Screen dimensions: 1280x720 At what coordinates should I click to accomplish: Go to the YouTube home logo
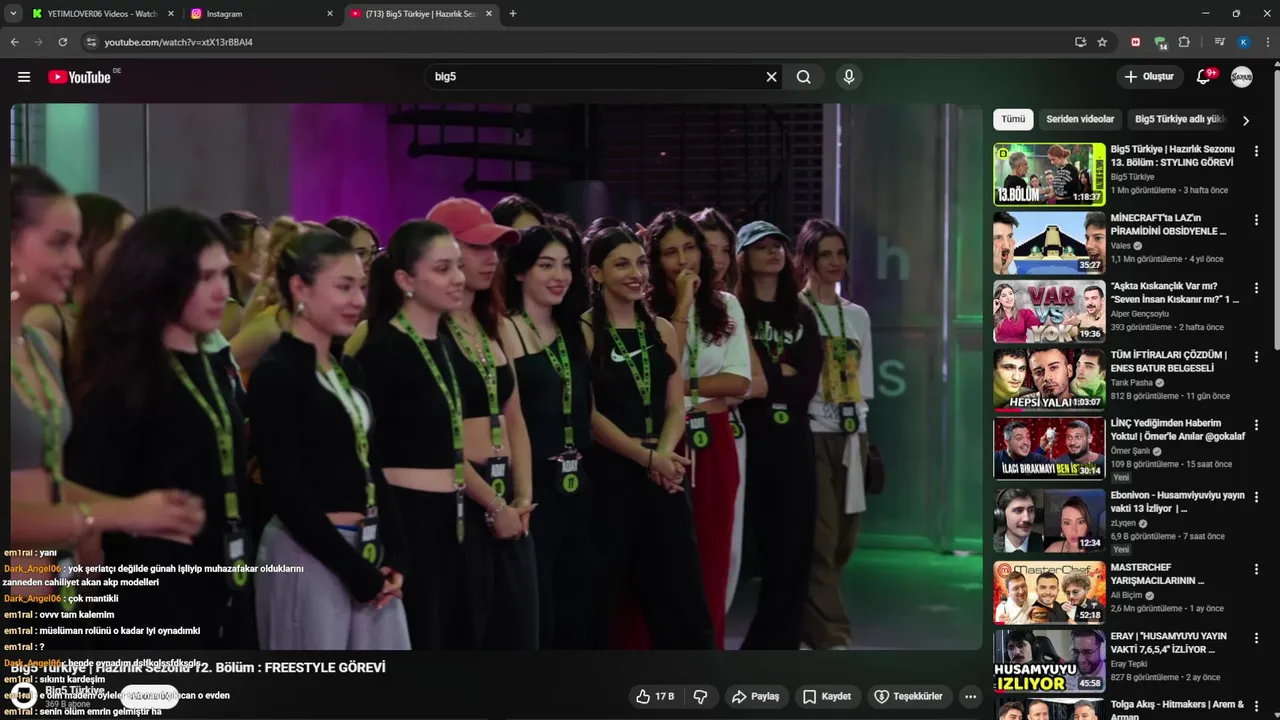pyautogui.click(x=79, y=77)
